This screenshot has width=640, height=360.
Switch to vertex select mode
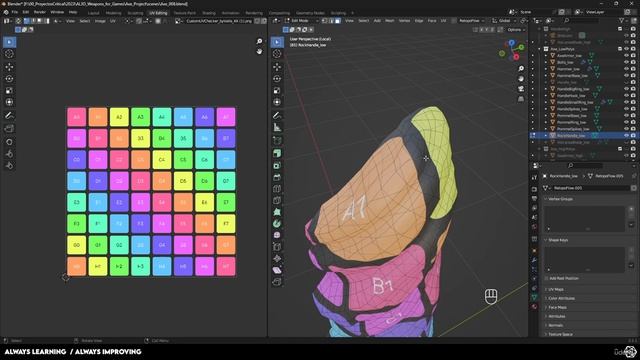tap(325, 21)
